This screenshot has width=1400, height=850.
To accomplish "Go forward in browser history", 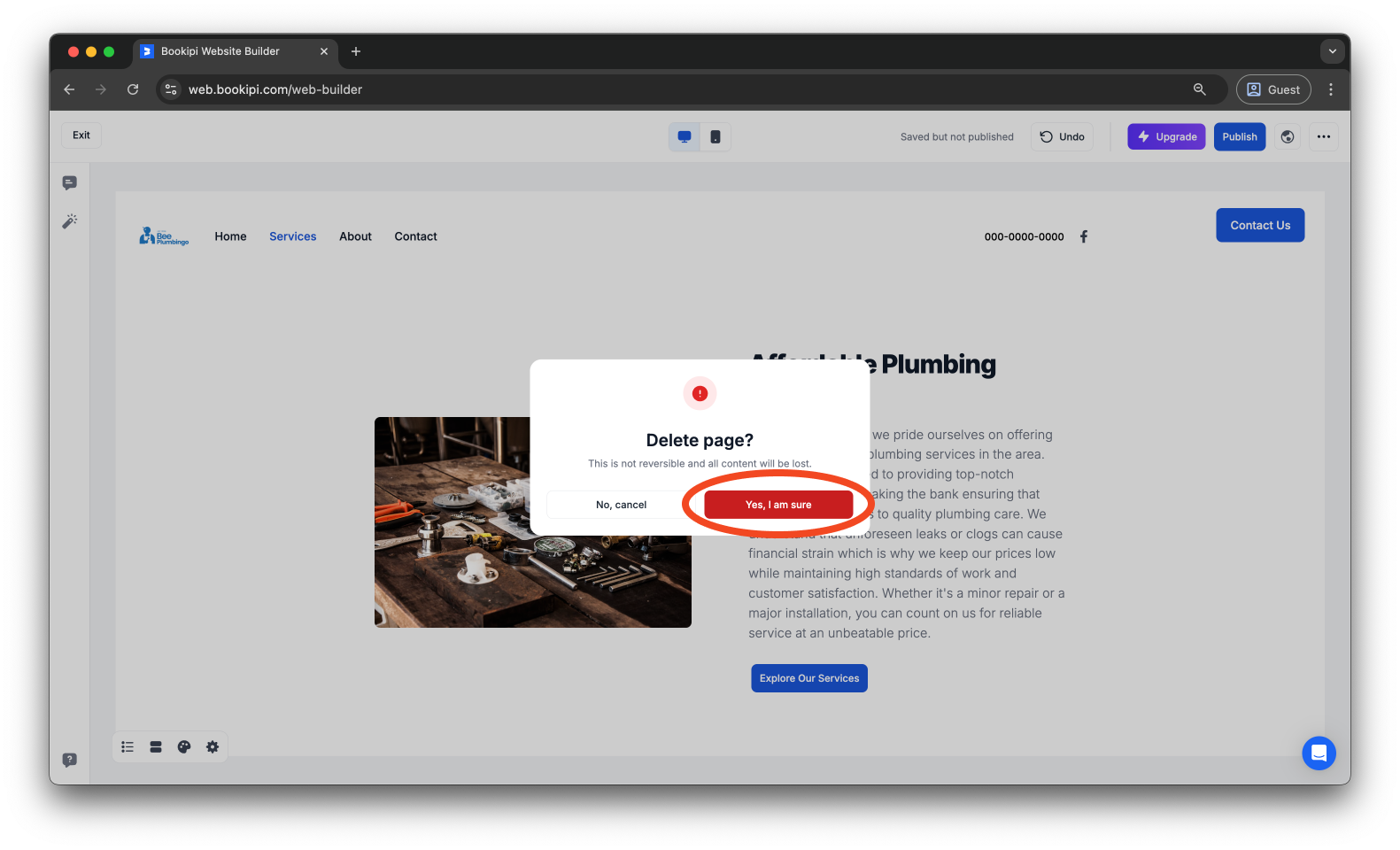I will click(101, 89).
